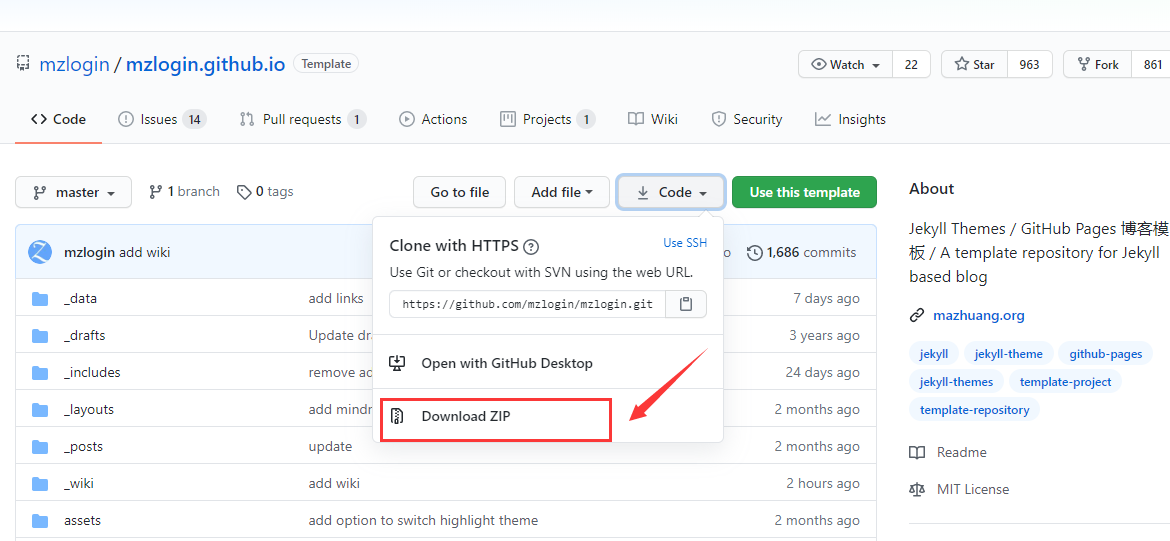The height and width of the screenshot is (541, 1170).
Task: Click the 861 forks count
Action: (1152, 65)
